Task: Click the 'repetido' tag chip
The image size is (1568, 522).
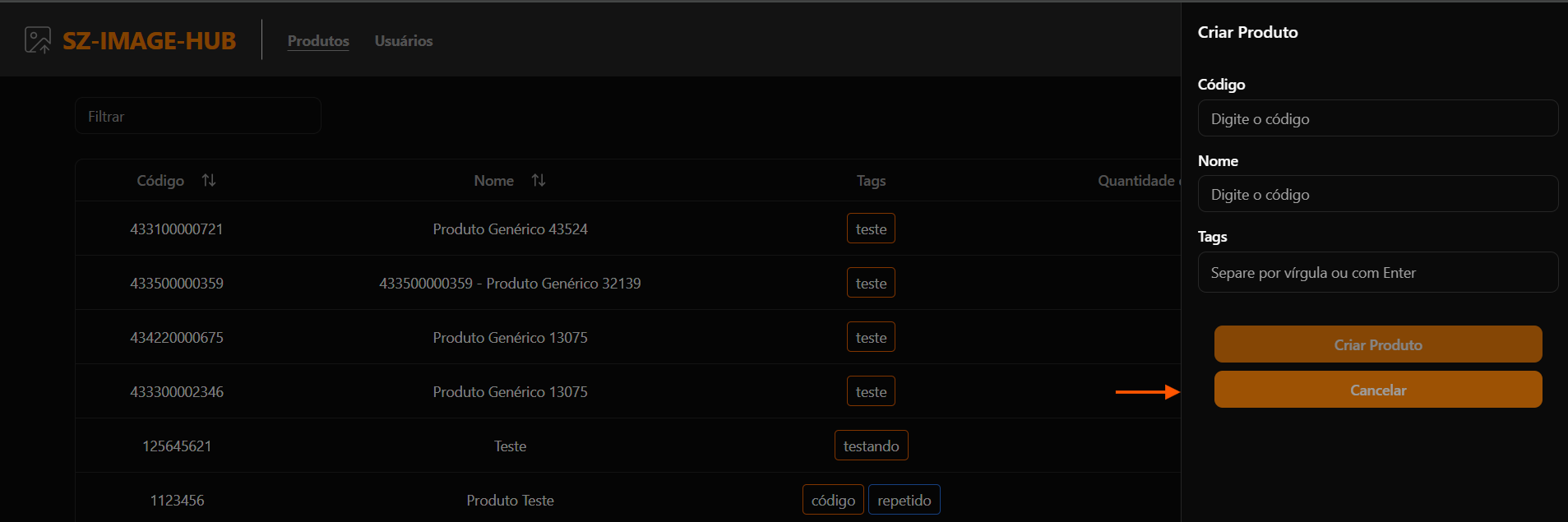Action: [904, 500]
